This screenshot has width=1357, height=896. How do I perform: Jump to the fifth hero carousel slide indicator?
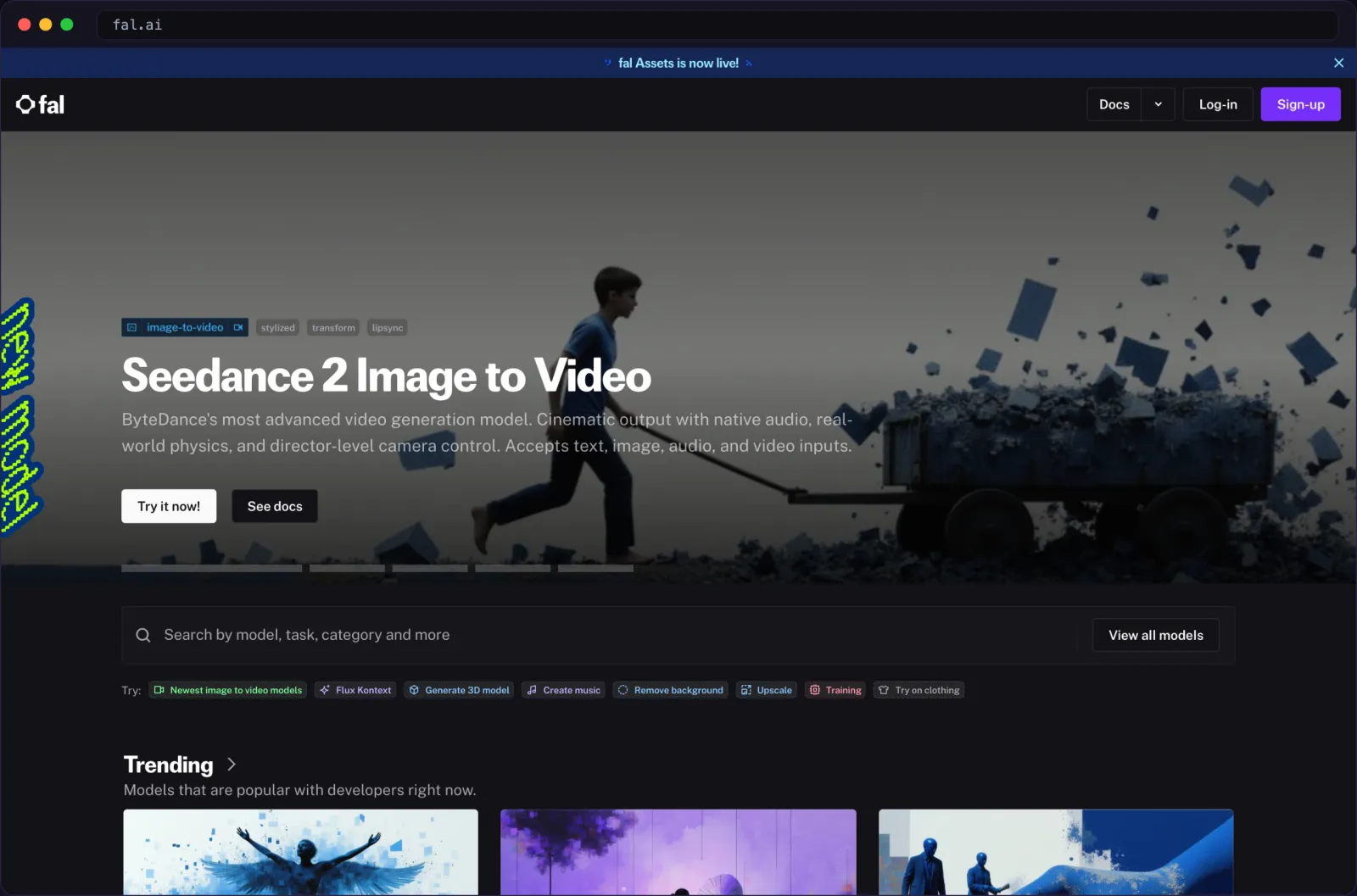[x=595, y=568]
